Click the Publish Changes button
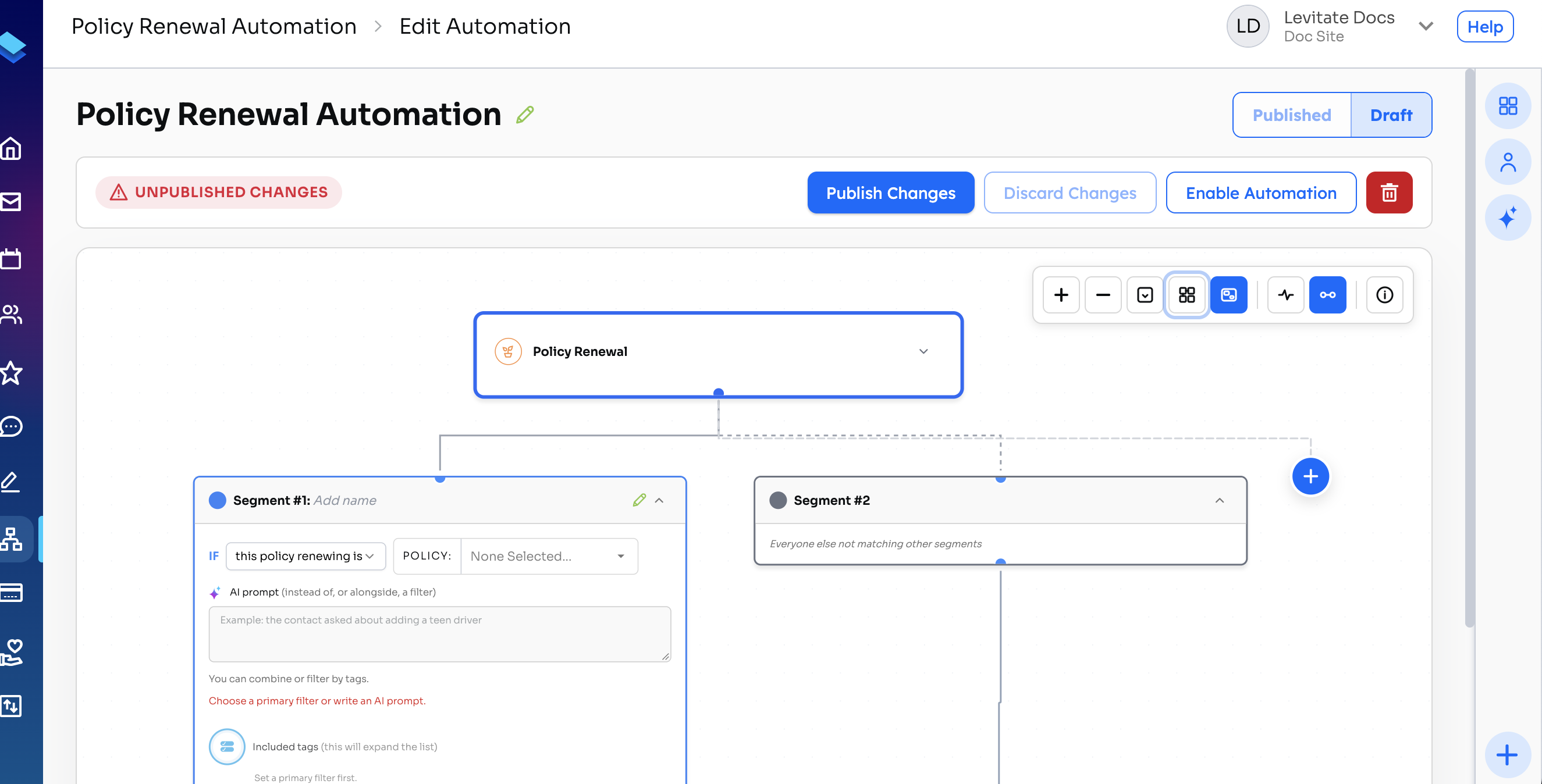 coord(890,193)
